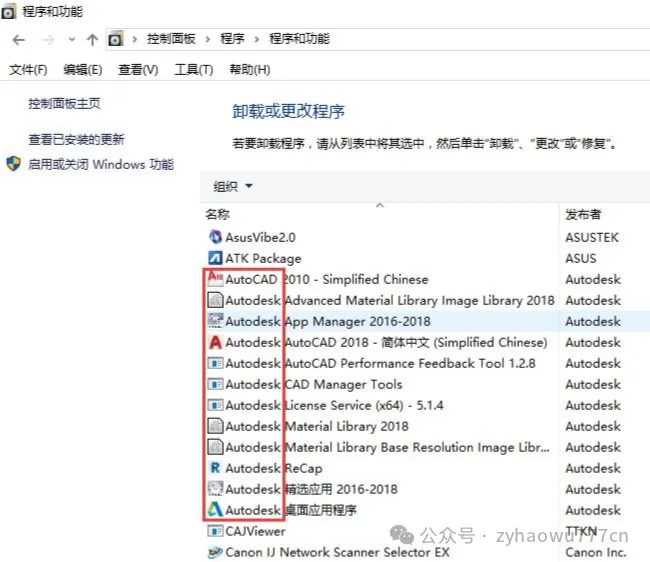Screen dimensions: 650x562
Task: Click the red AutoCAD 2018 icon
Action: tap(215, 342)
